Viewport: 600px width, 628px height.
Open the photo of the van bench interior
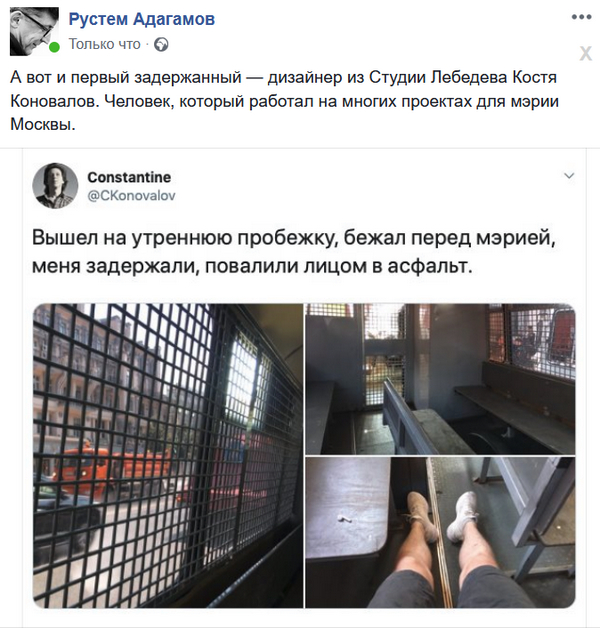(x=440, y=379)
